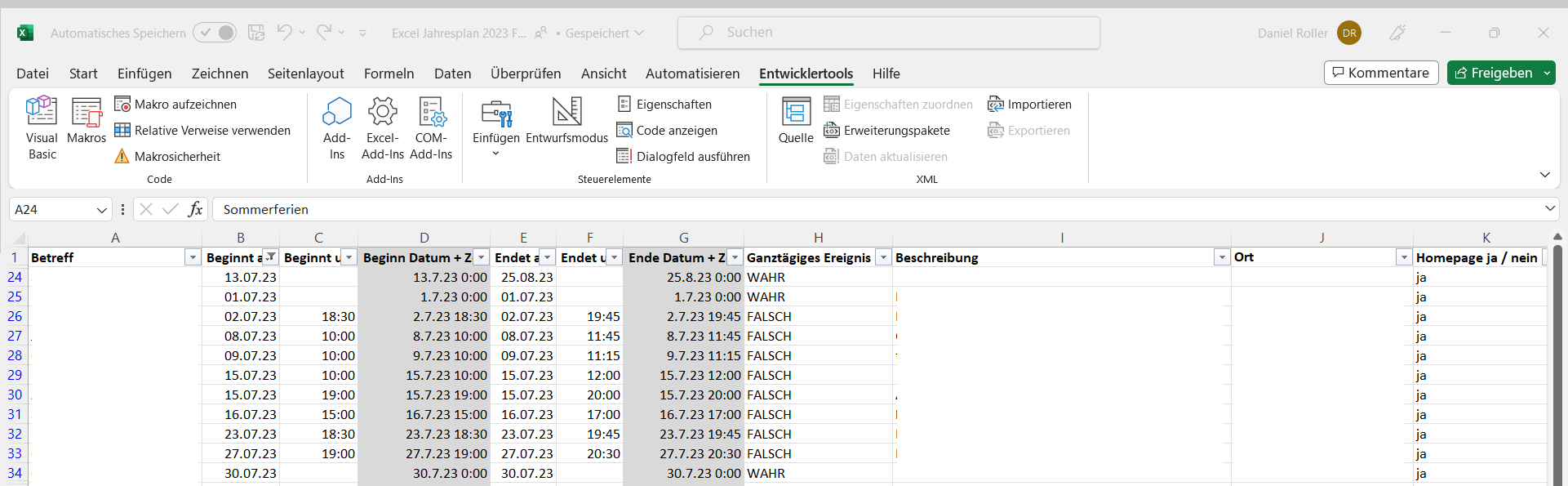
Task: Open the Visual Basic editor
Action: pos(42,128)
